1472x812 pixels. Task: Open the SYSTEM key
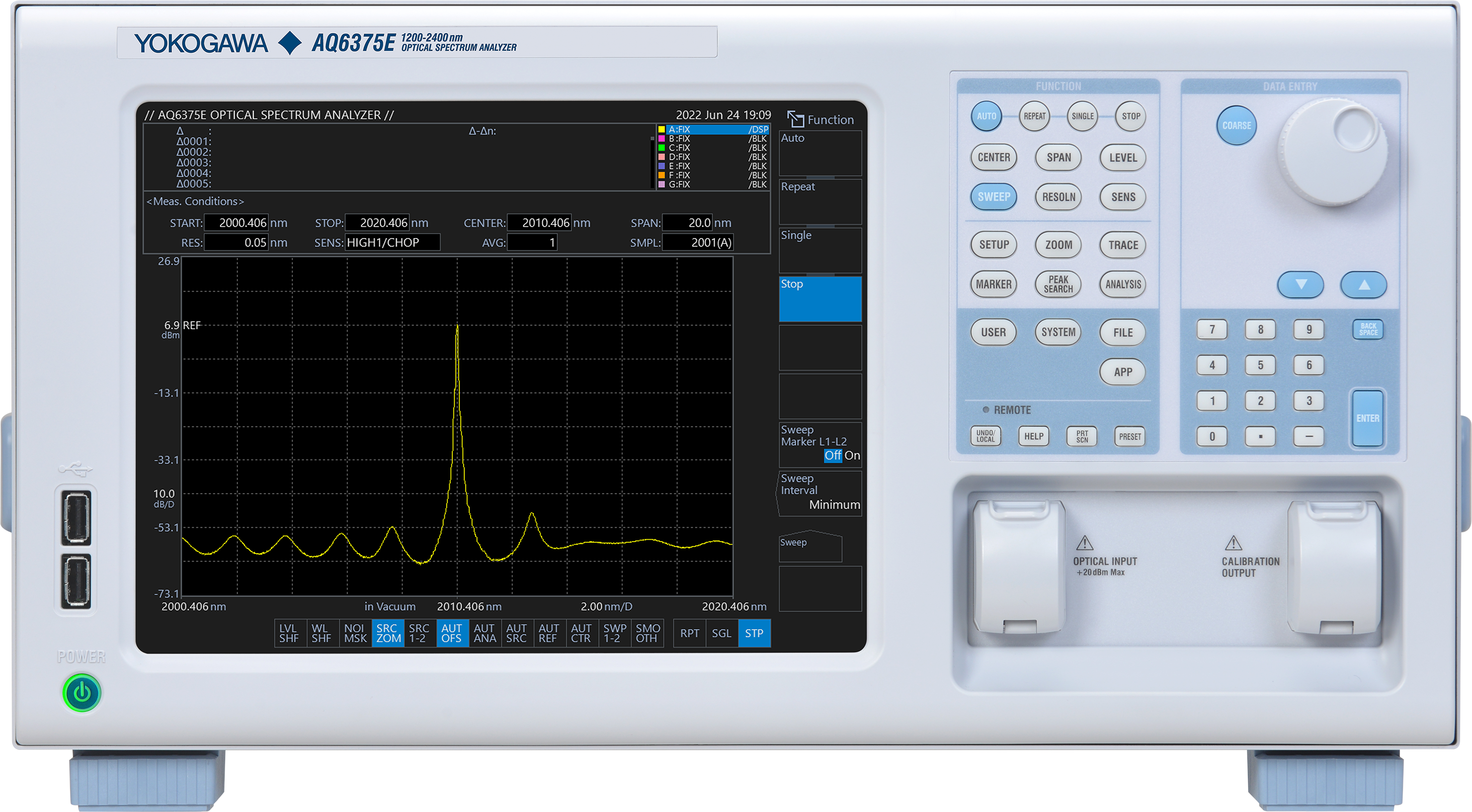pos(1058,331)
